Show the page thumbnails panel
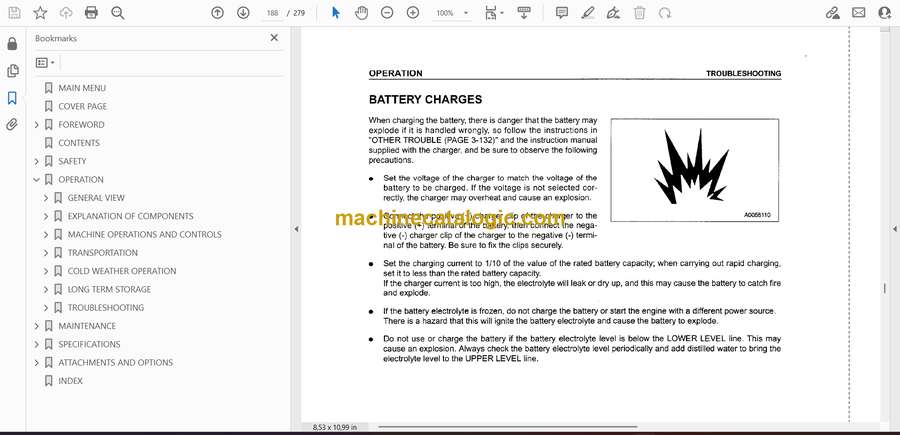Screen dimensions: 900x435 [x=12, y=71]
